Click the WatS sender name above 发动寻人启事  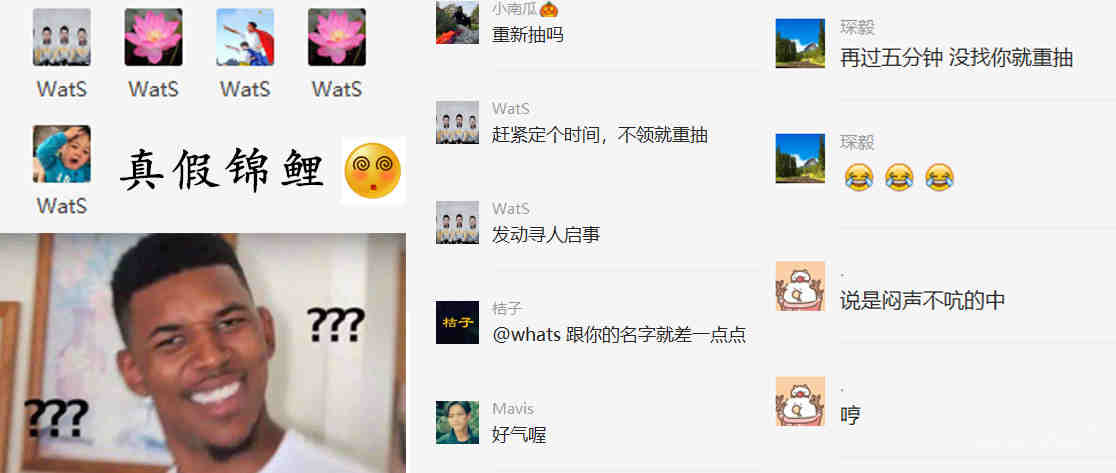(510, 209)
